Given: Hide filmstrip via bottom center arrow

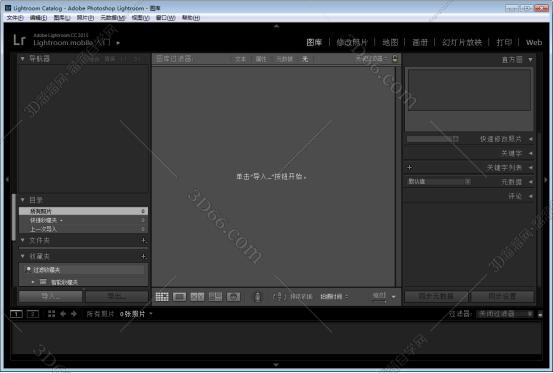Looking at the screenshot, I should click(x=276, y=365).
